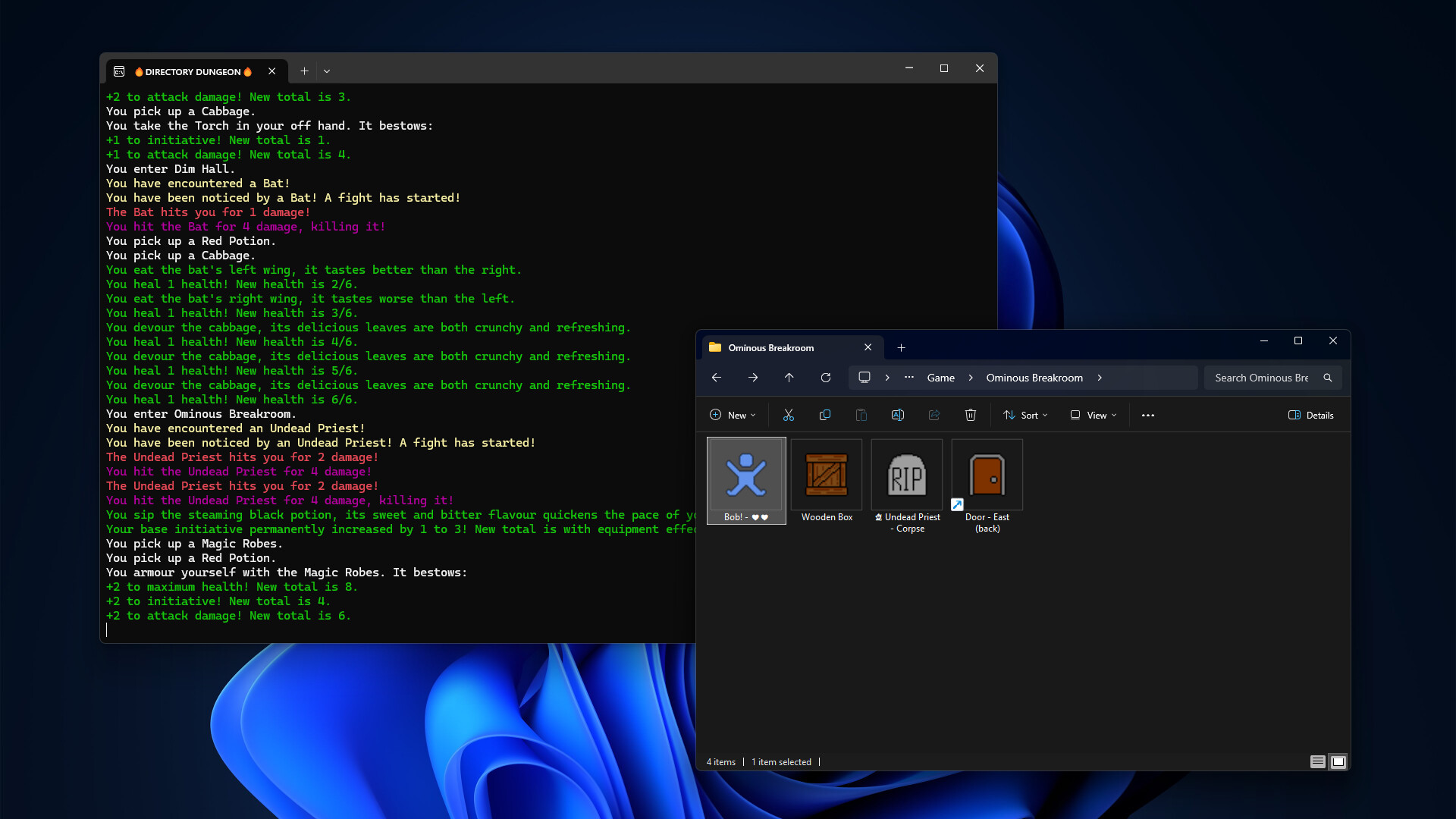Click the Paste icon in the toolbar
This screenshot has width=1456, height=819.
point(861,415)
